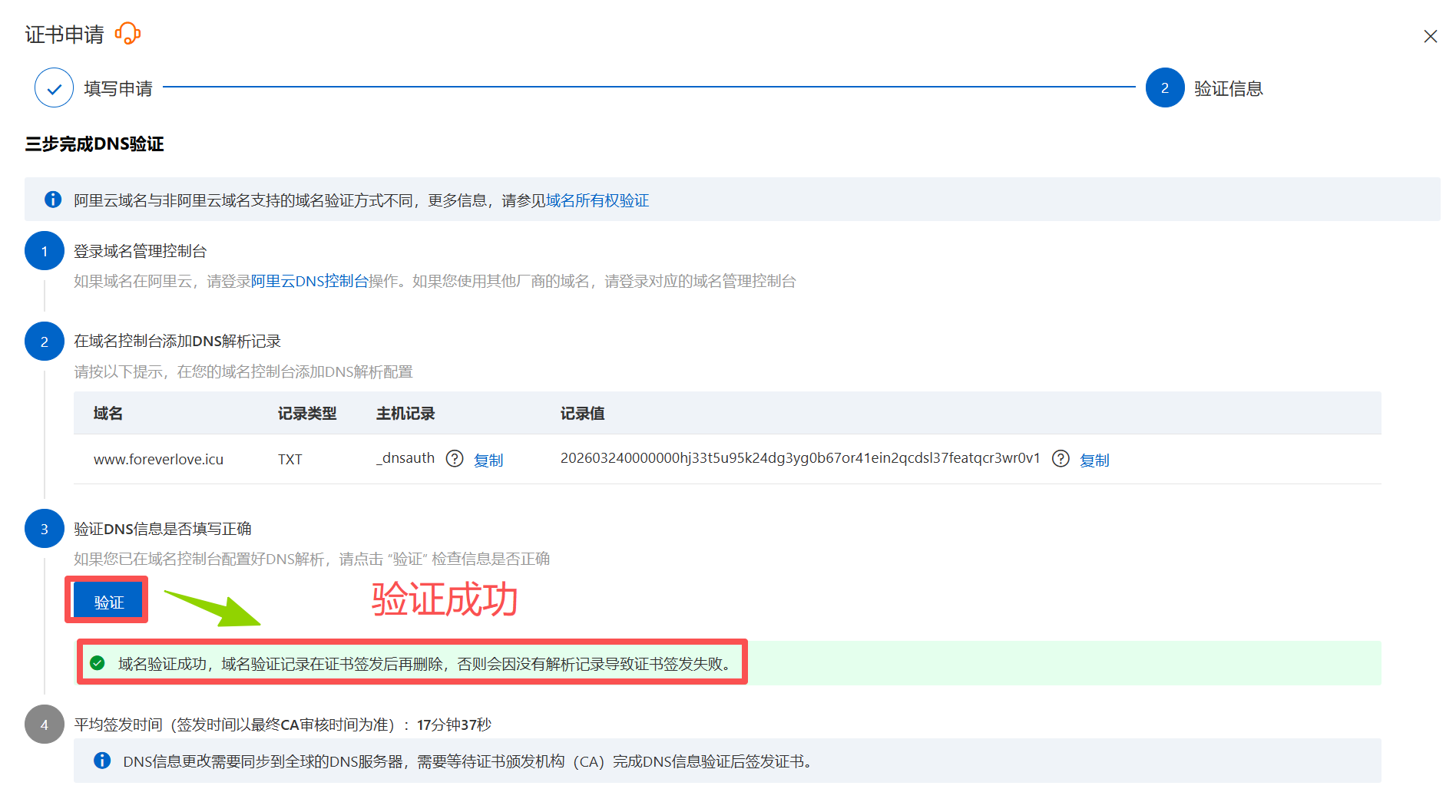Select the _dnsauth host record text
The image size is (1456, 812).
coord(405,458)
